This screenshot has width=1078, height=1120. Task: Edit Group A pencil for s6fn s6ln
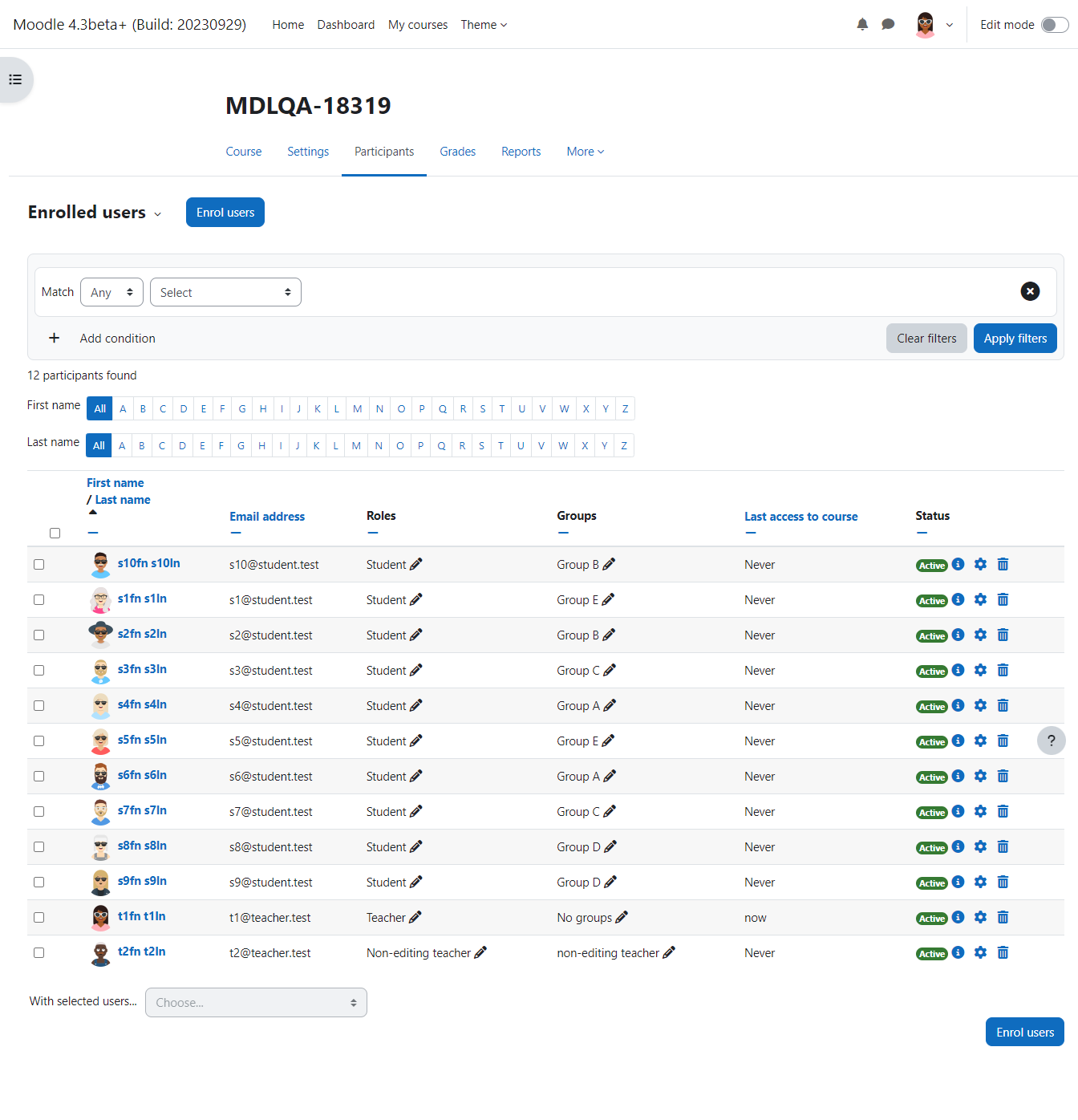610,776
